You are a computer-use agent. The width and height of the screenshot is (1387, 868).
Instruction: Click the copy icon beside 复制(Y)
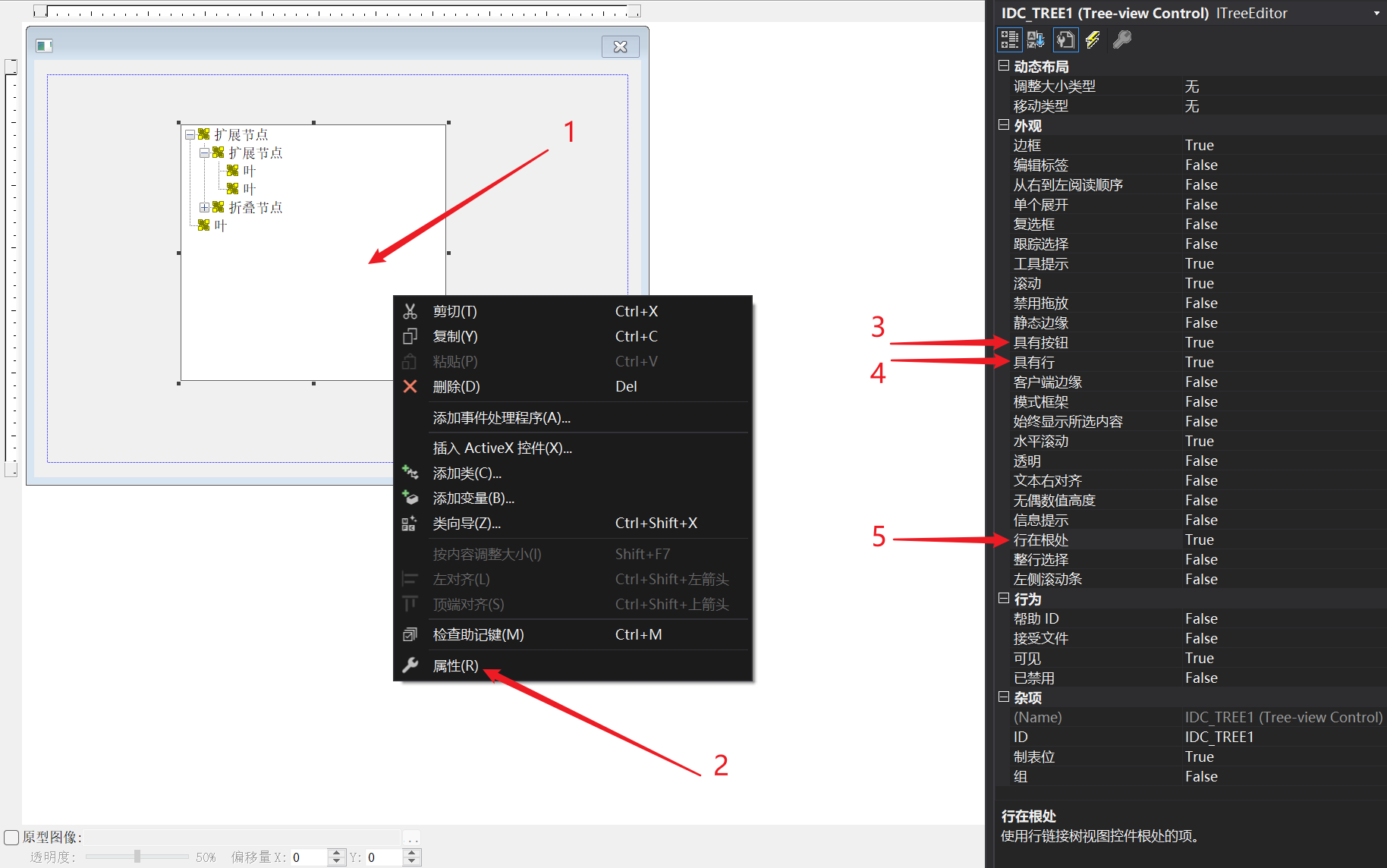pyautogui.click(x=410, y=336)
